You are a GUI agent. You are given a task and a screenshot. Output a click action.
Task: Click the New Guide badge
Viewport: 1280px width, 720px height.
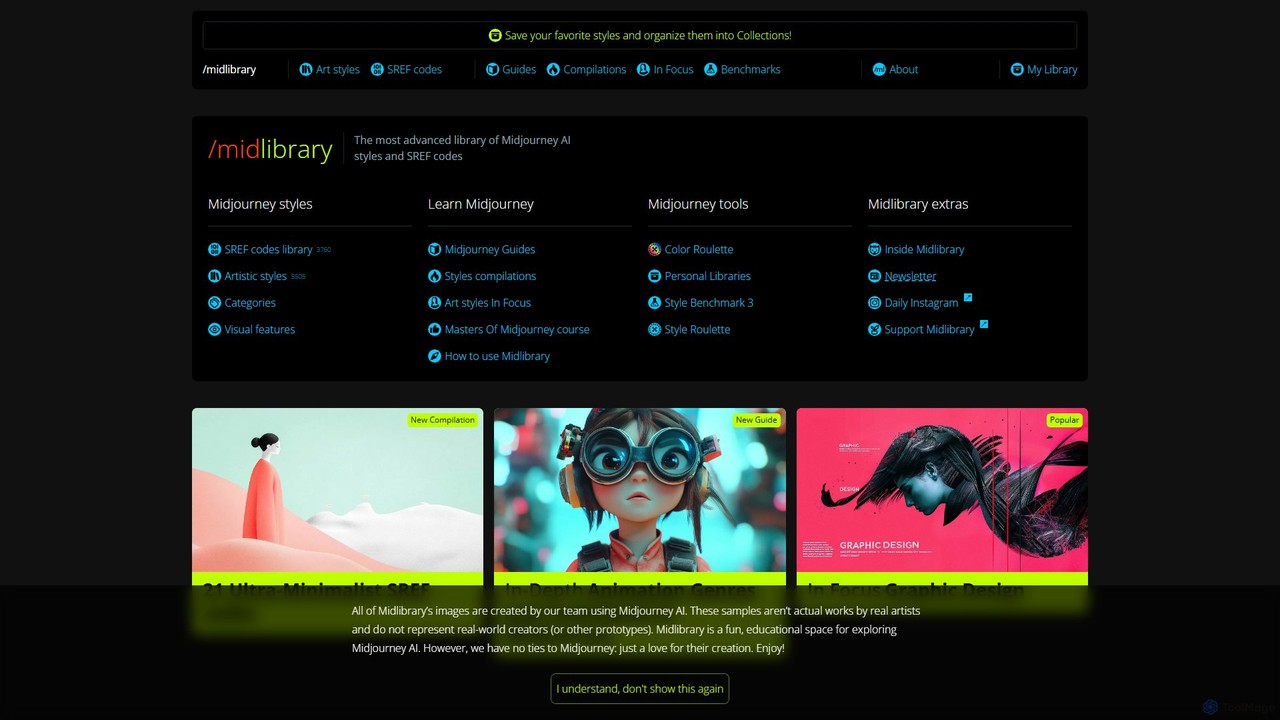click(x=756, y=420)
